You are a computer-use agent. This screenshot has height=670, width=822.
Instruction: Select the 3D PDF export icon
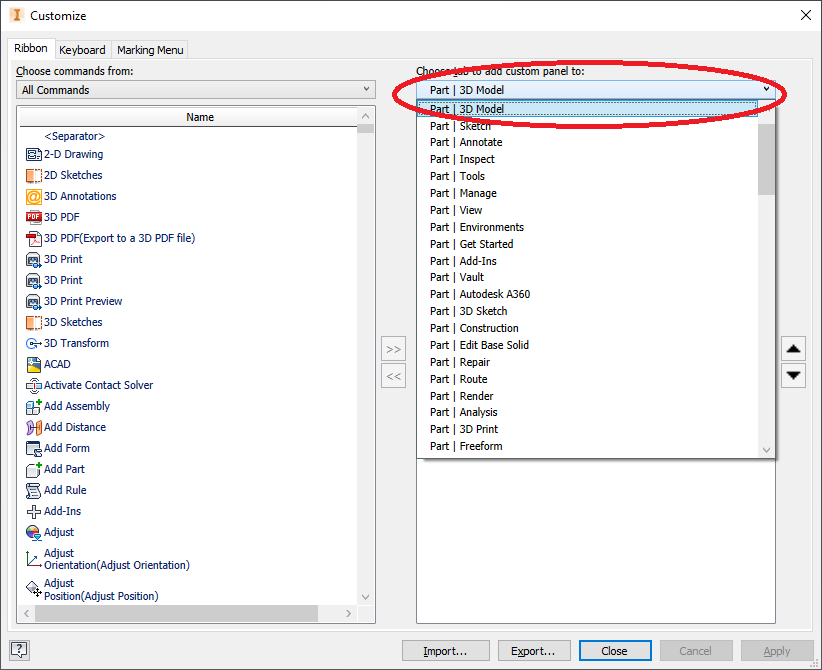point(34,239)
